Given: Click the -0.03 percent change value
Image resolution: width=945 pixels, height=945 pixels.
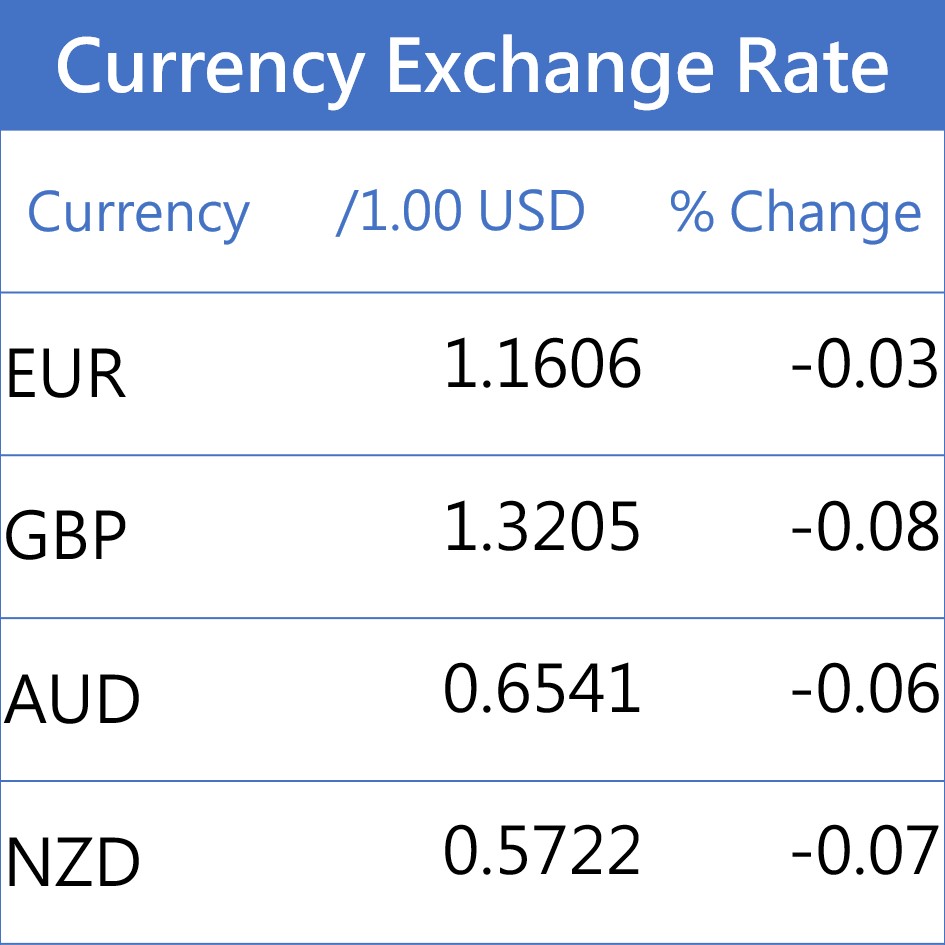Looking at the screenshot, I should pos(865,363).
